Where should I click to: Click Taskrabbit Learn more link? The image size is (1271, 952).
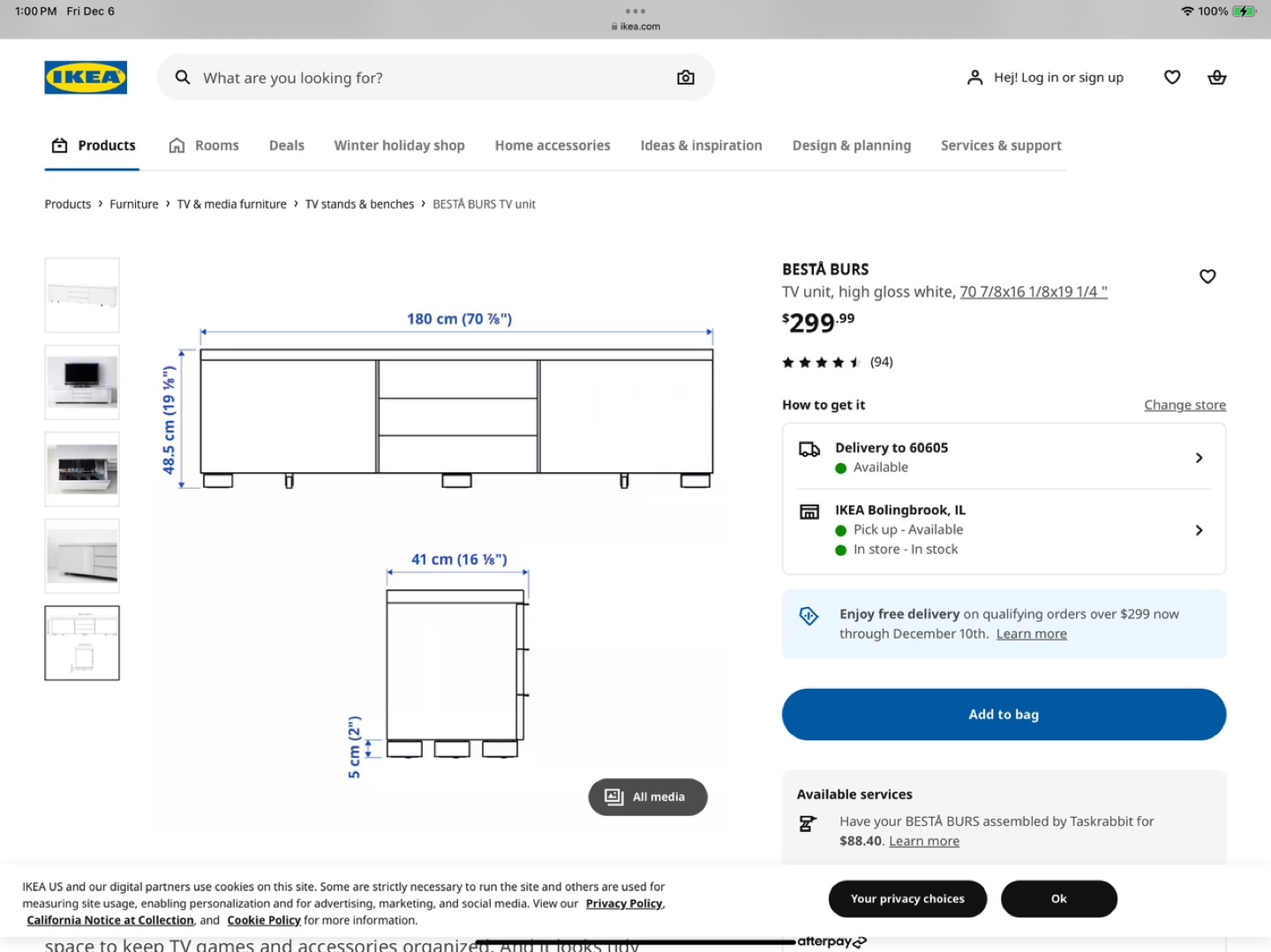924,841
